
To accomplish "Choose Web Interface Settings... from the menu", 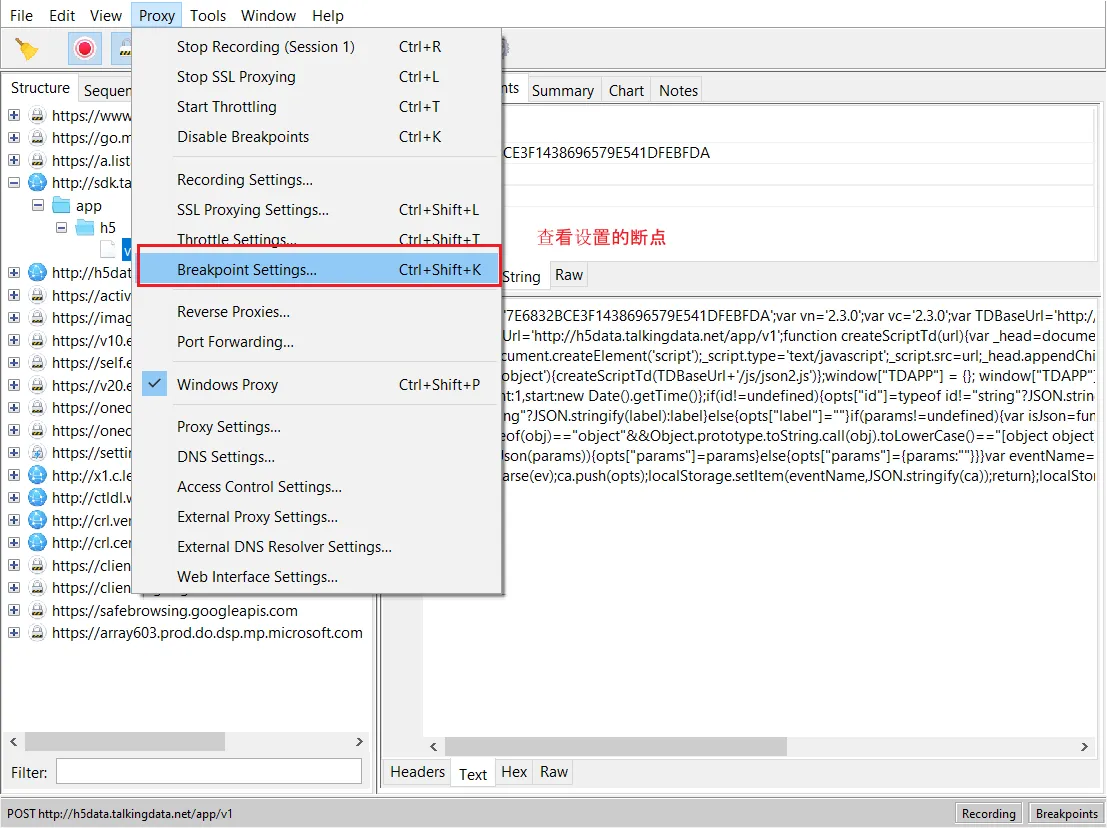I will tap(317, 577).
